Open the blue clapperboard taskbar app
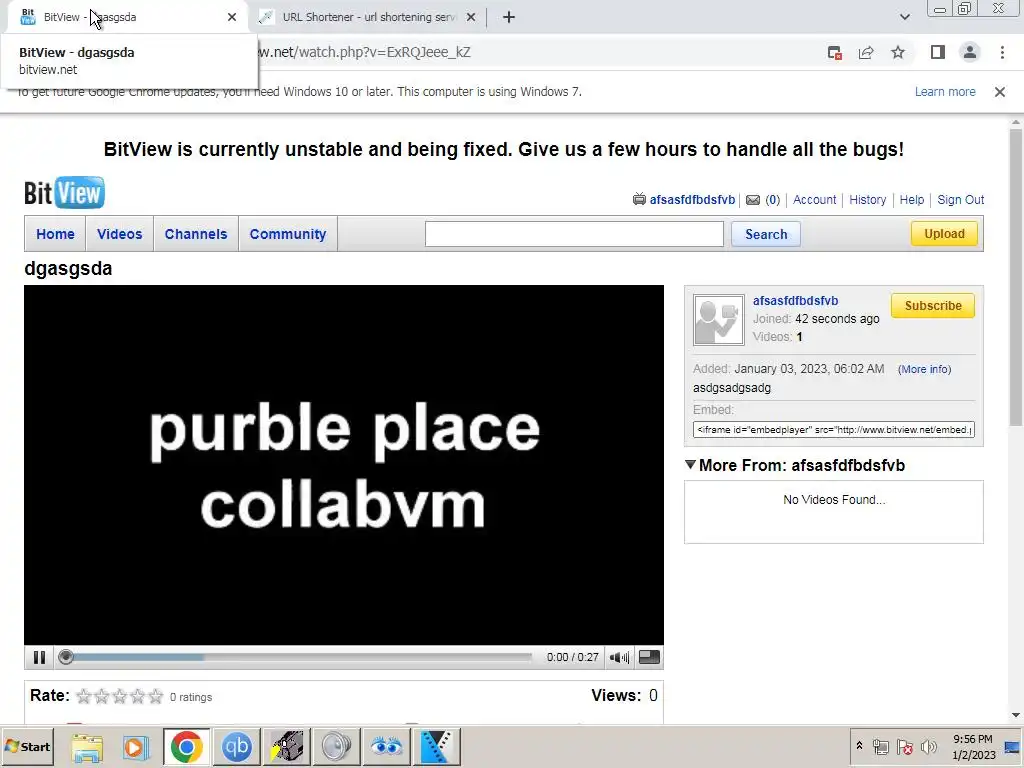1024x768 pixels. tap(436, 747)
